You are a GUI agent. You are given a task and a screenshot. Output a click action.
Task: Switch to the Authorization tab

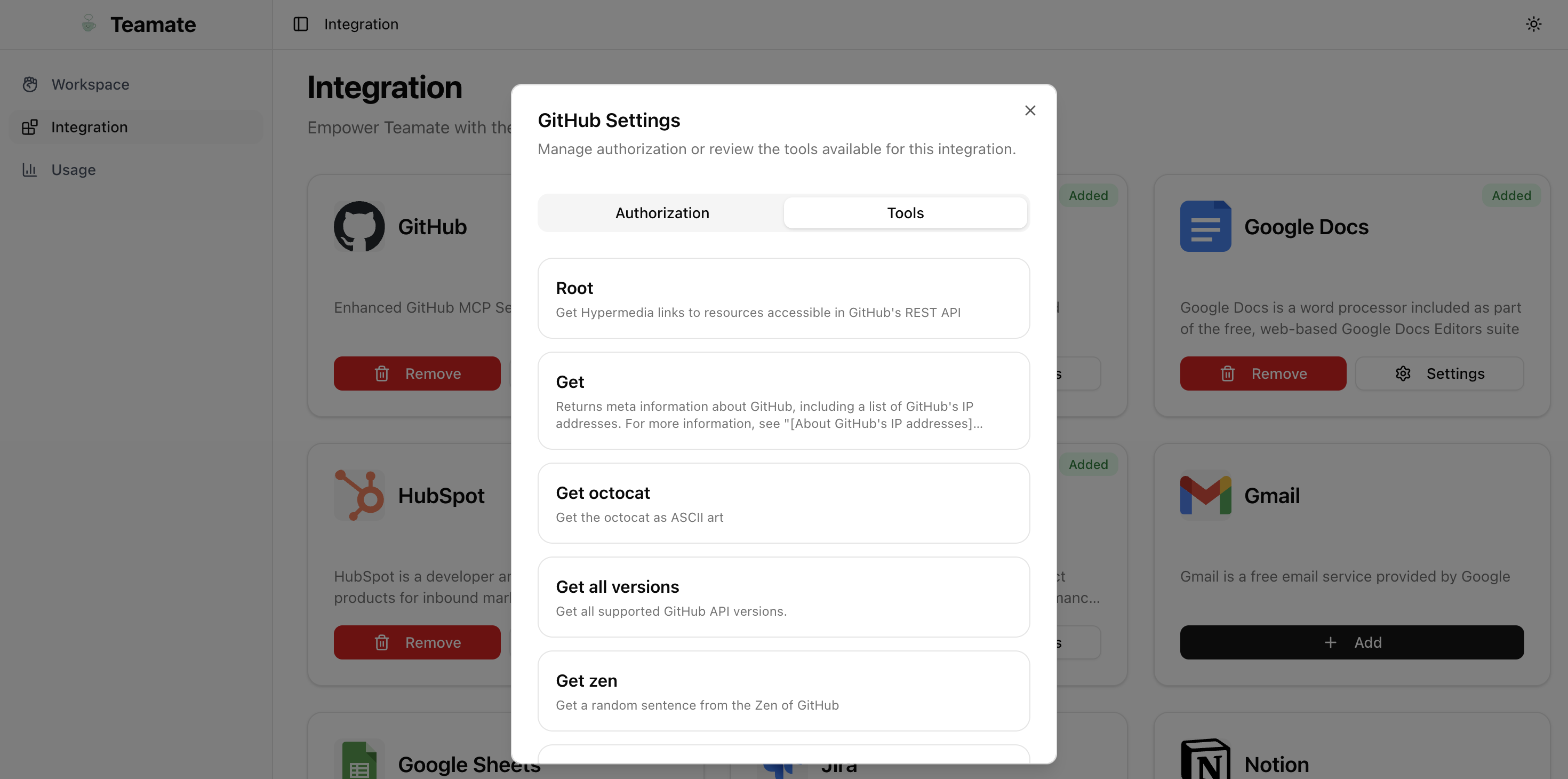coord(662,212)
